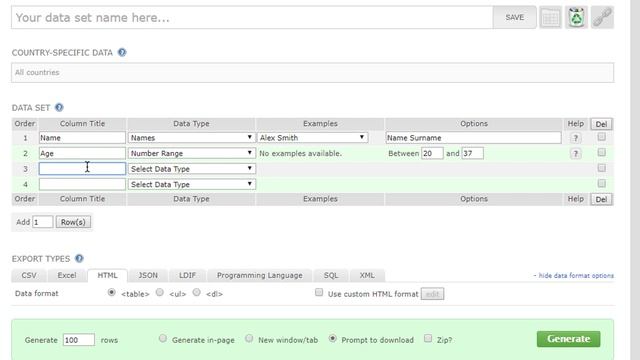640x360 pixels.
Task: Select <ul> data format
Action: click(x=160, y=292)
